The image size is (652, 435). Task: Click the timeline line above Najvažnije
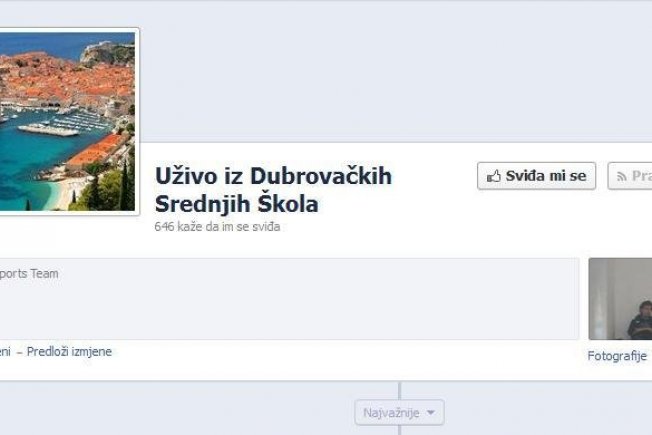tap(399, 391)
